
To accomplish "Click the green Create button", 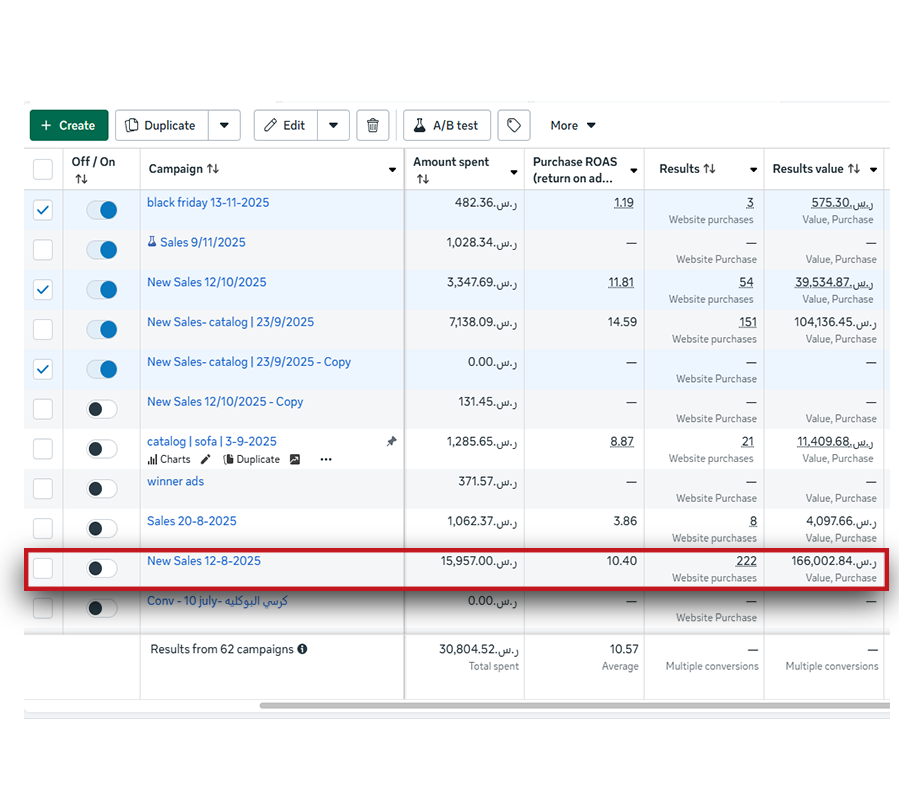I will click(x=69, y=125).
